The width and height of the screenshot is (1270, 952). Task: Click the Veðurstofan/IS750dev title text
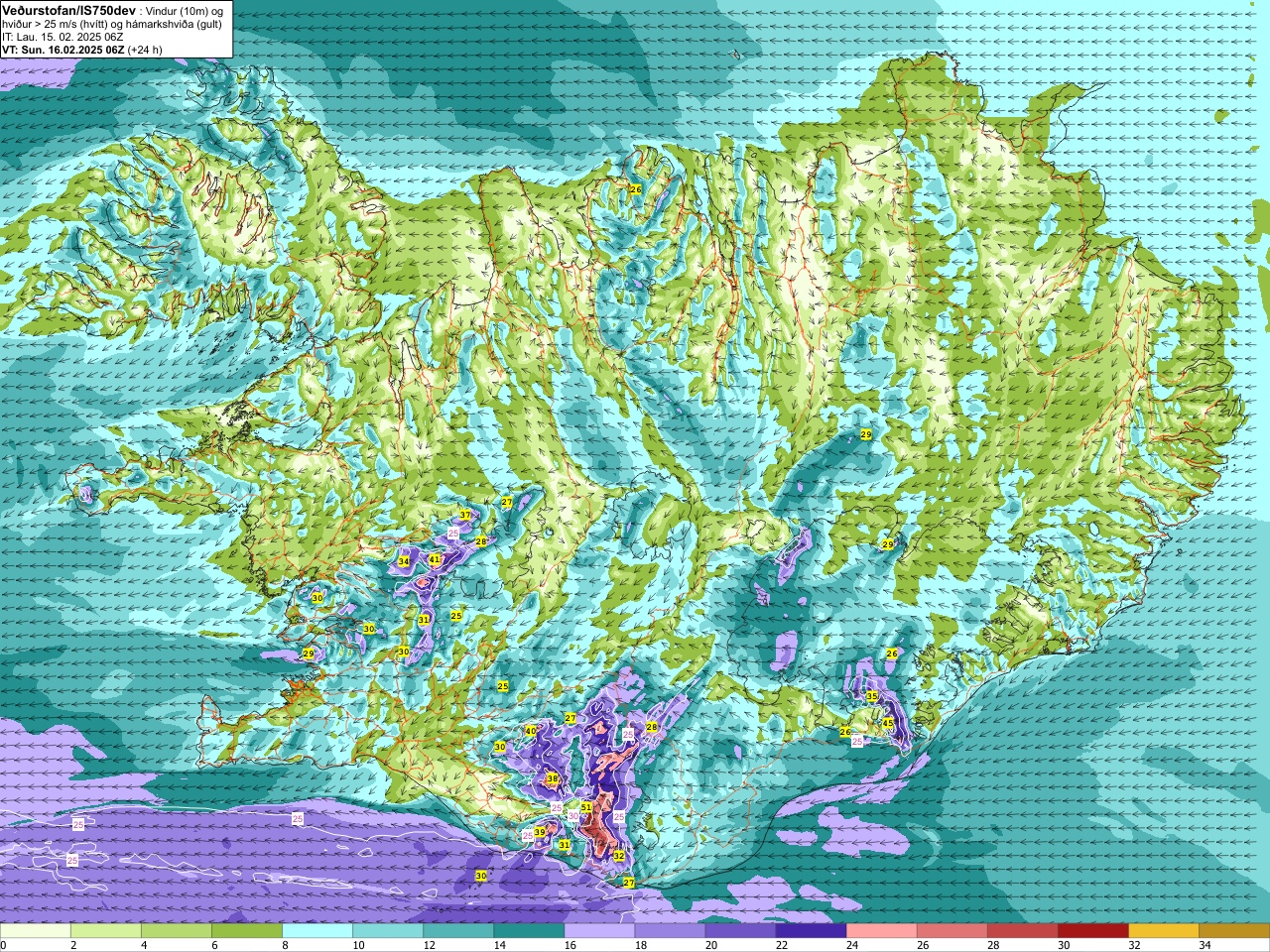pos(68,9)
